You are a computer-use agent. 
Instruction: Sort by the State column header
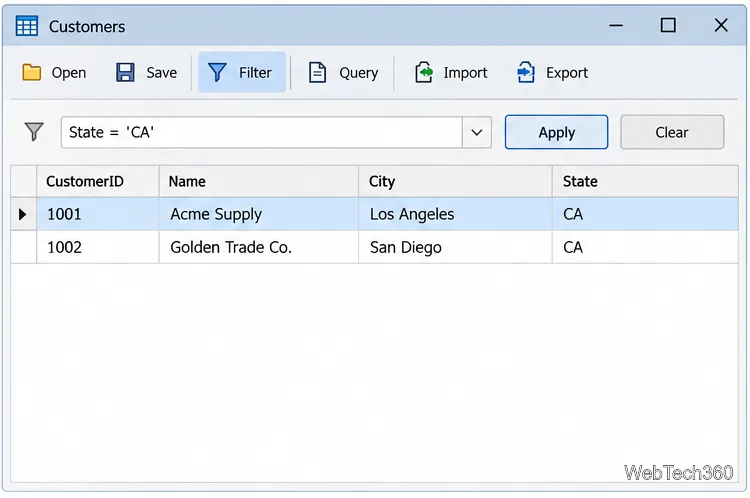point(645,181)
